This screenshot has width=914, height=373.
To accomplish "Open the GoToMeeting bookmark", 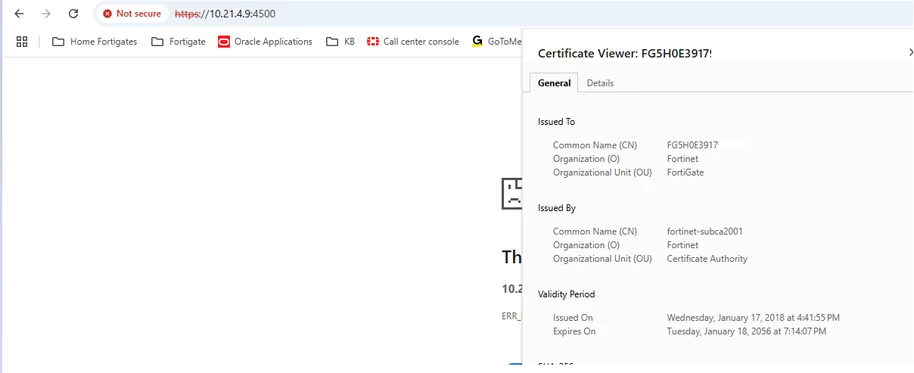I will (x=497, y=41).
